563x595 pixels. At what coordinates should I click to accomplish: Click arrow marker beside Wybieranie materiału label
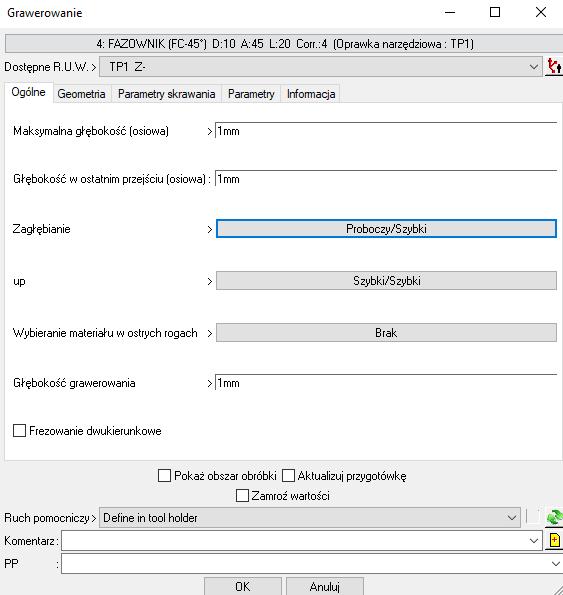(210, 333)
